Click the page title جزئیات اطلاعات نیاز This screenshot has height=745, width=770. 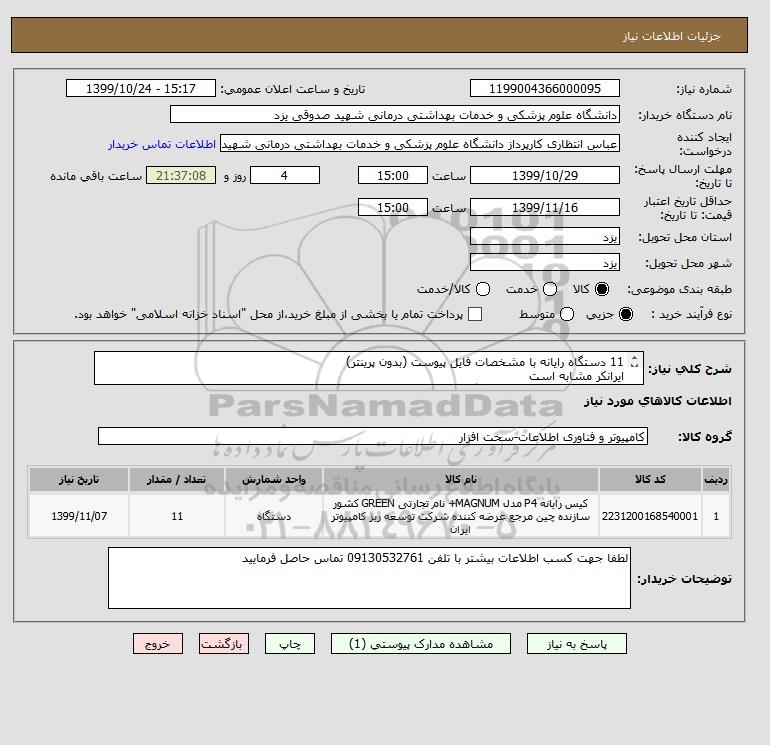[671, 37]
